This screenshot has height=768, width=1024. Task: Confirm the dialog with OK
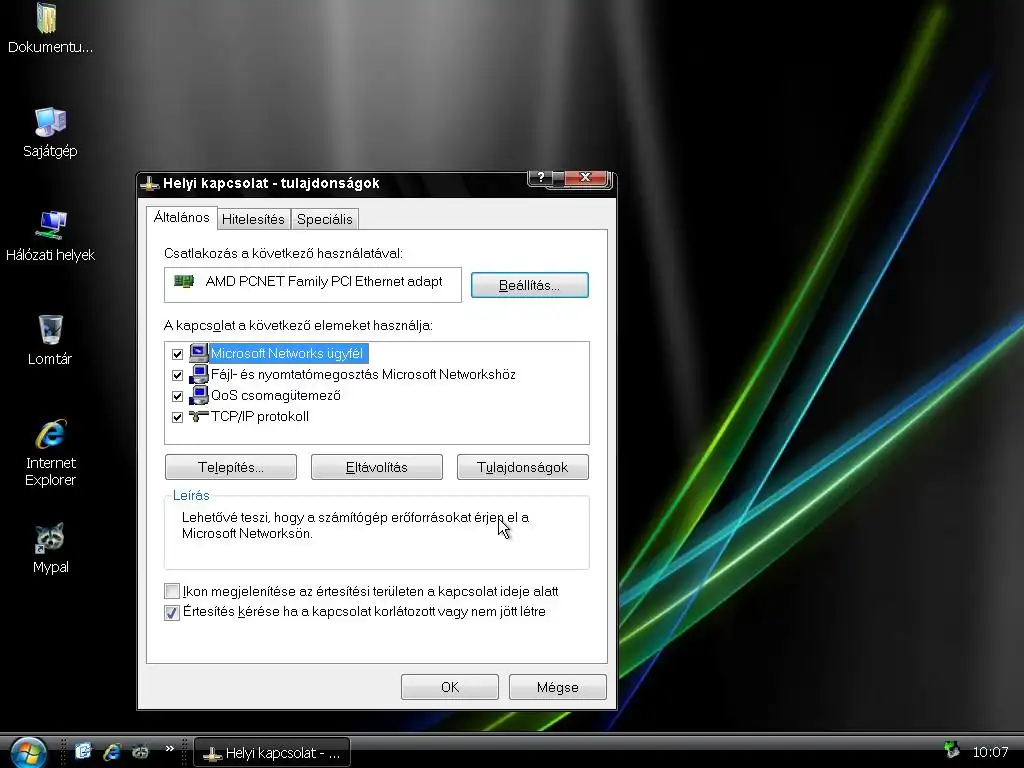click(450, 687)
